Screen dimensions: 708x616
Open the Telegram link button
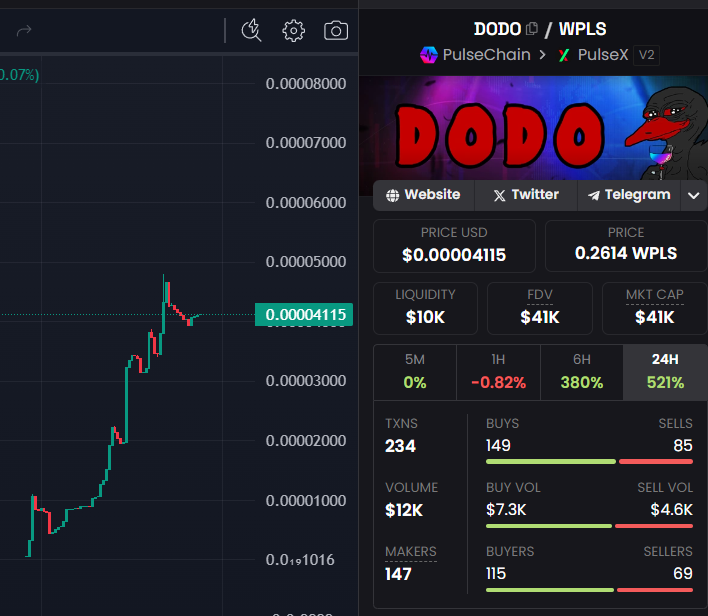tap(629, 195)
